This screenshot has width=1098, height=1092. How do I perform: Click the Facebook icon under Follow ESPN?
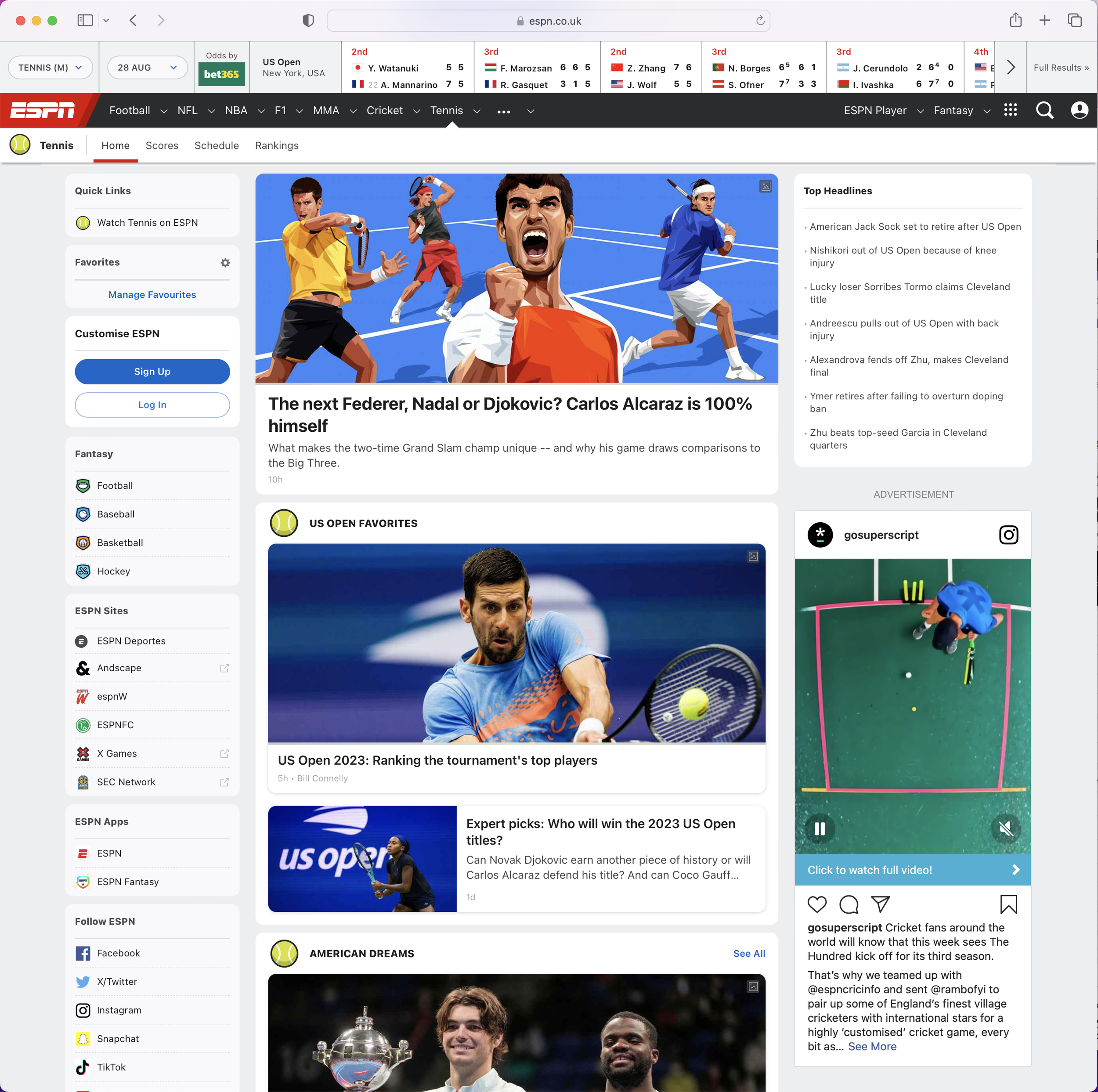83,953
